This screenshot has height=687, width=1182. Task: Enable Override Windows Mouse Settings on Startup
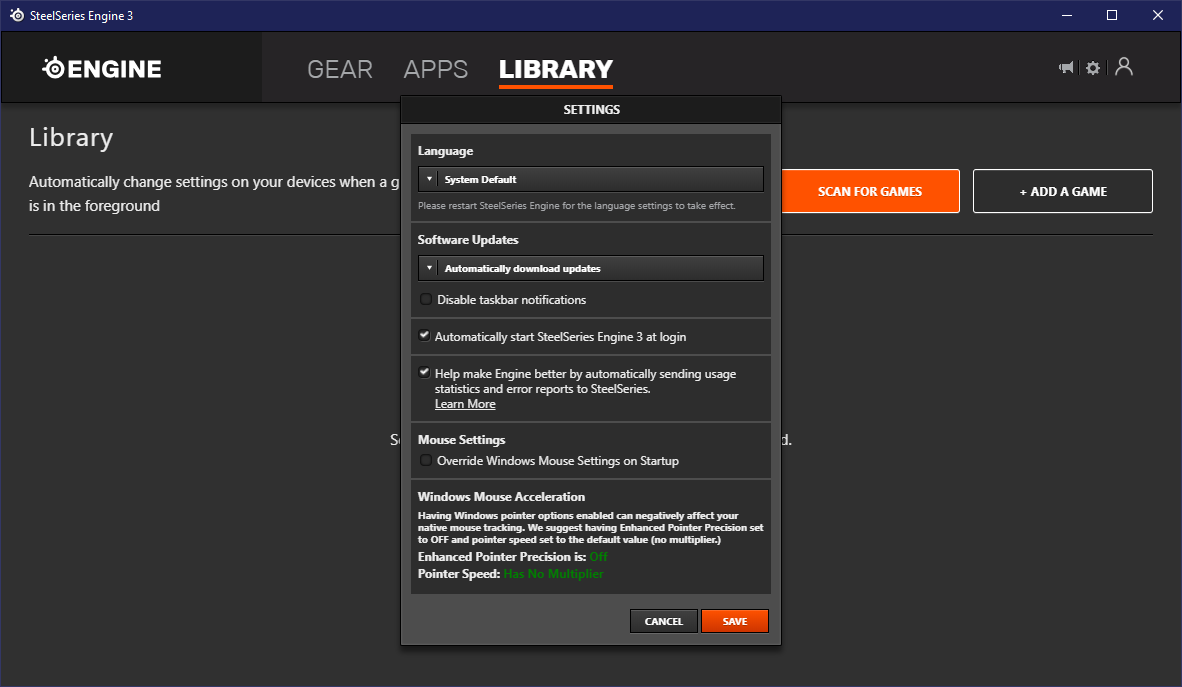tap(426, 460)
